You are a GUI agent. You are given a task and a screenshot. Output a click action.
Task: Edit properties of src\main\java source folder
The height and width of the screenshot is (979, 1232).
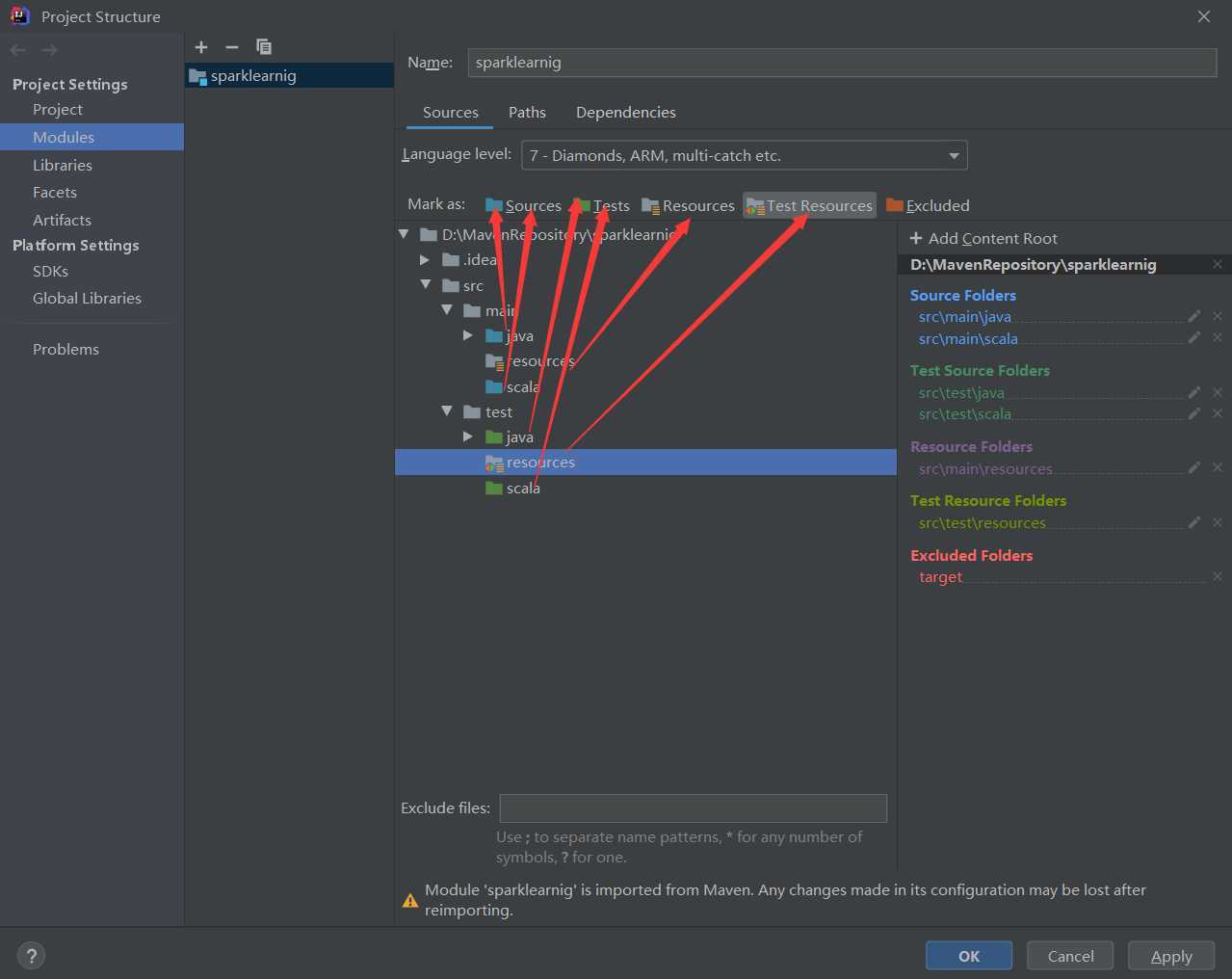(x=1194, y=316)
